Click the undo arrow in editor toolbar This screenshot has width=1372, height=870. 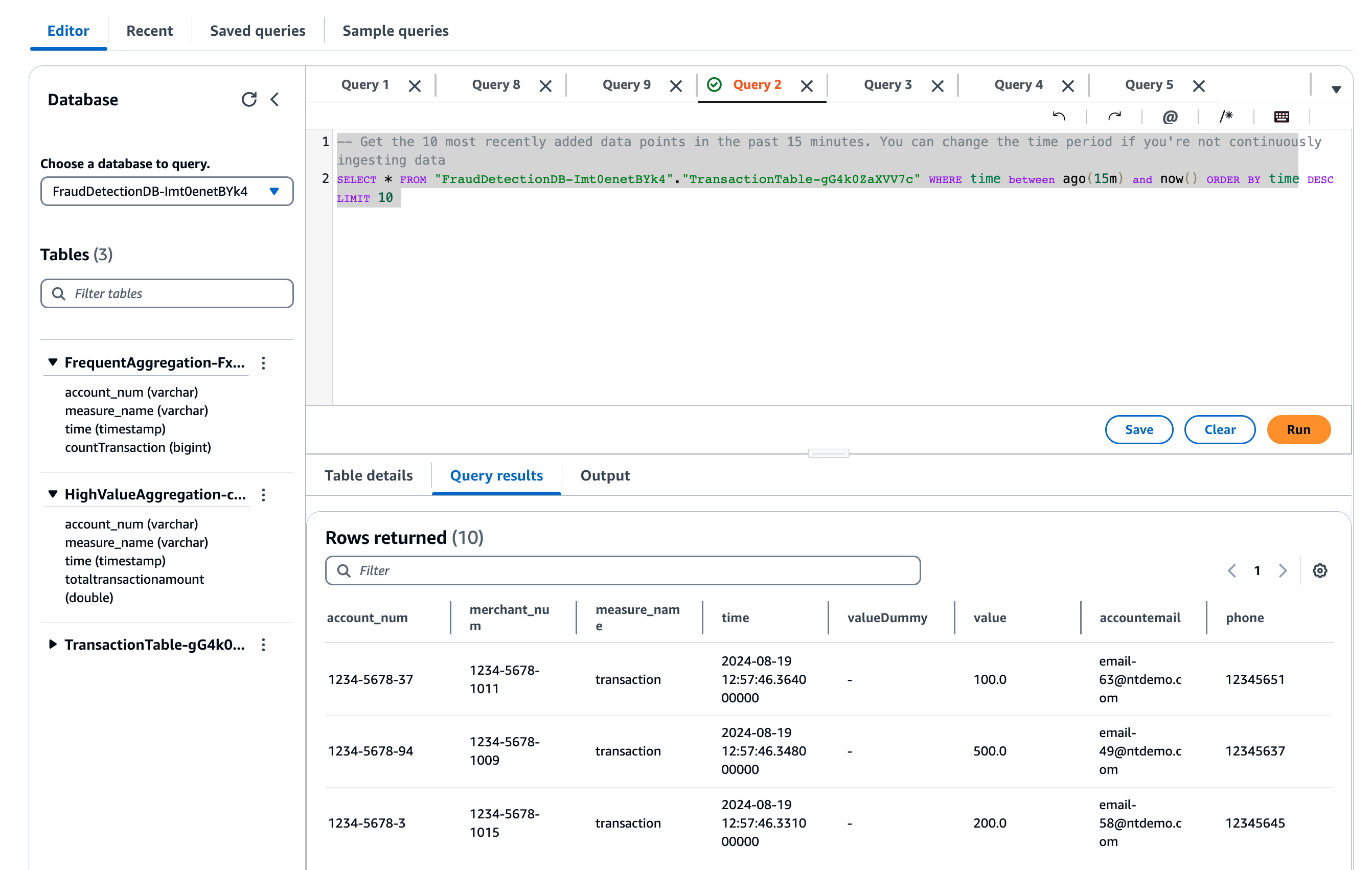pos(1059,116)
